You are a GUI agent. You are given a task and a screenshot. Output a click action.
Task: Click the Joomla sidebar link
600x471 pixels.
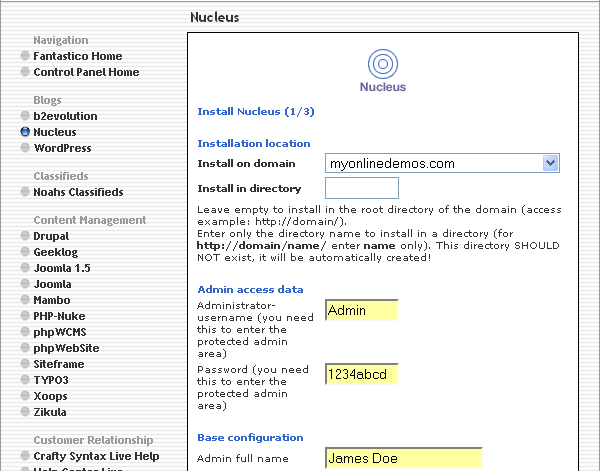pos(52,285)
